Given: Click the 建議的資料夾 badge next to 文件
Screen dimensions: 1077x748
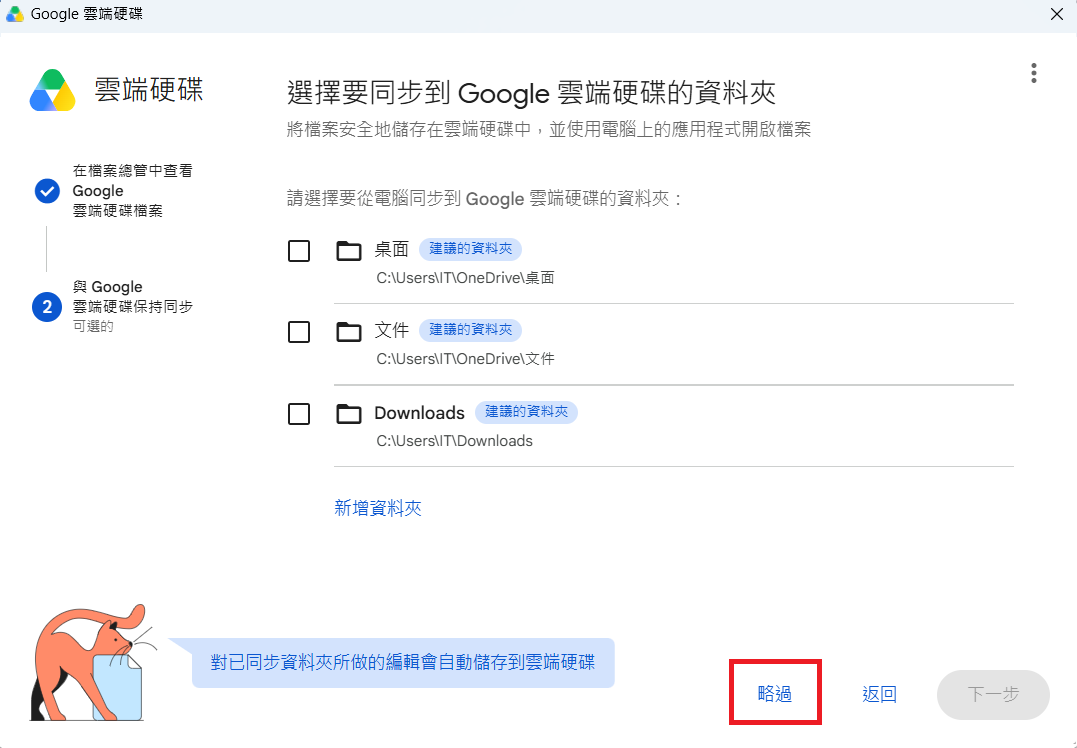Looking at the screenshot, I should (471, 330).
